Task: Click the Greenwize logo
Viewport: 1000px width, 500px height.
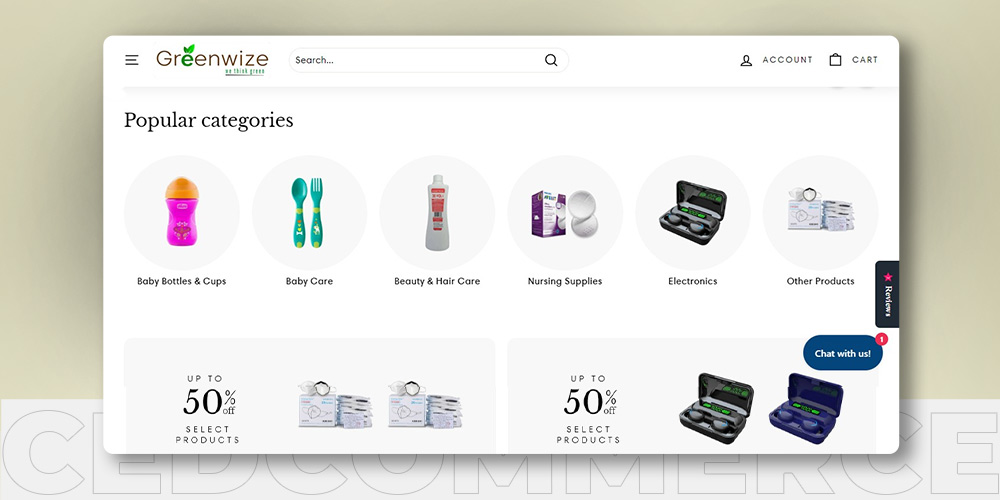Action: [x=212, y=60]
